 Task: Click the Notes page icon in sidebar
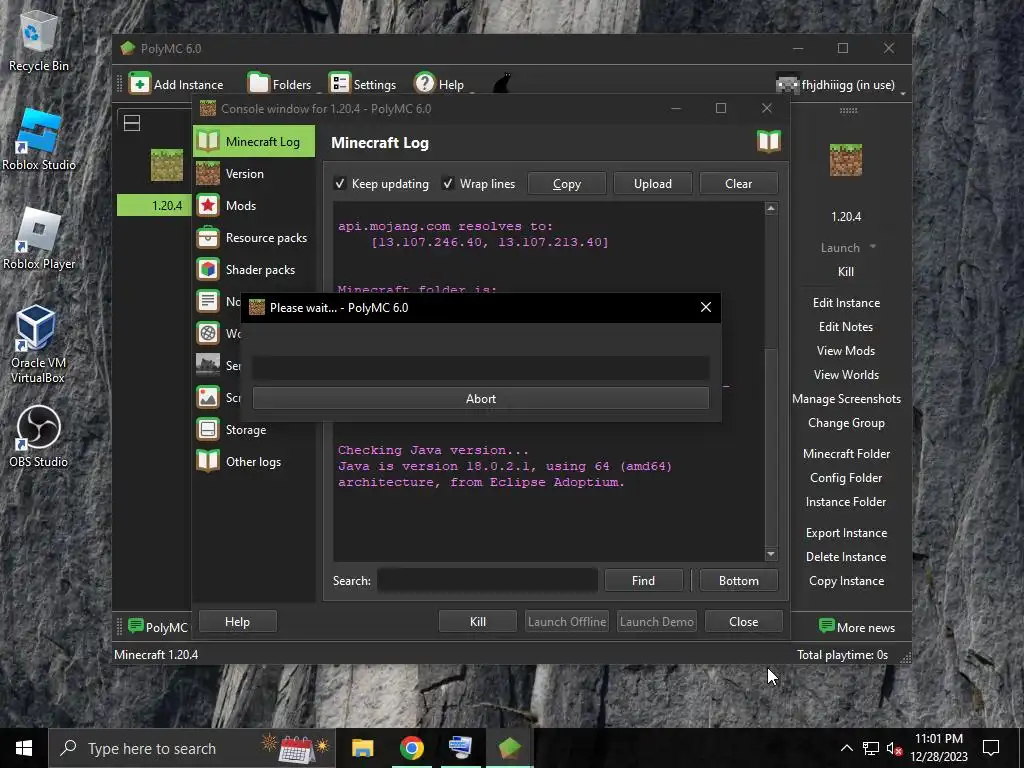(x=208, y=301)
